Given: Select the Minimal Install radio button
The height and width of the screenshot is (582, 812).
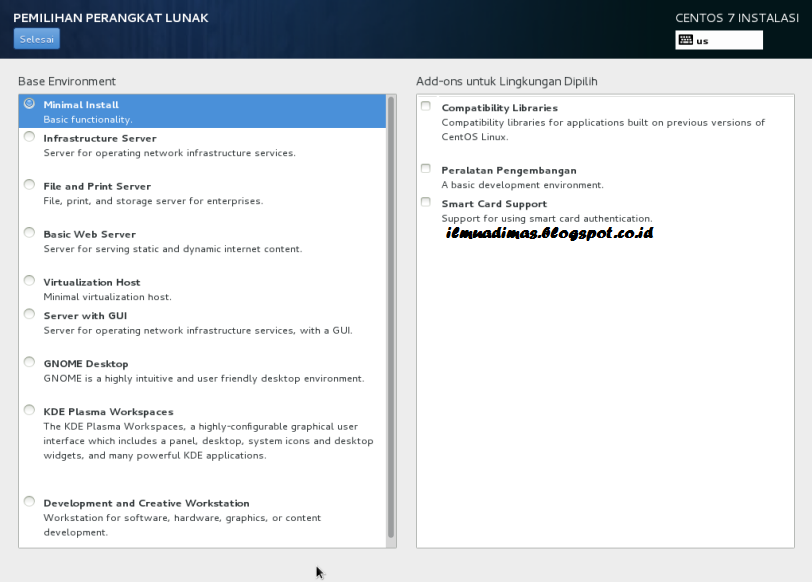Looking at the screenshot, I should pos(30,104).
